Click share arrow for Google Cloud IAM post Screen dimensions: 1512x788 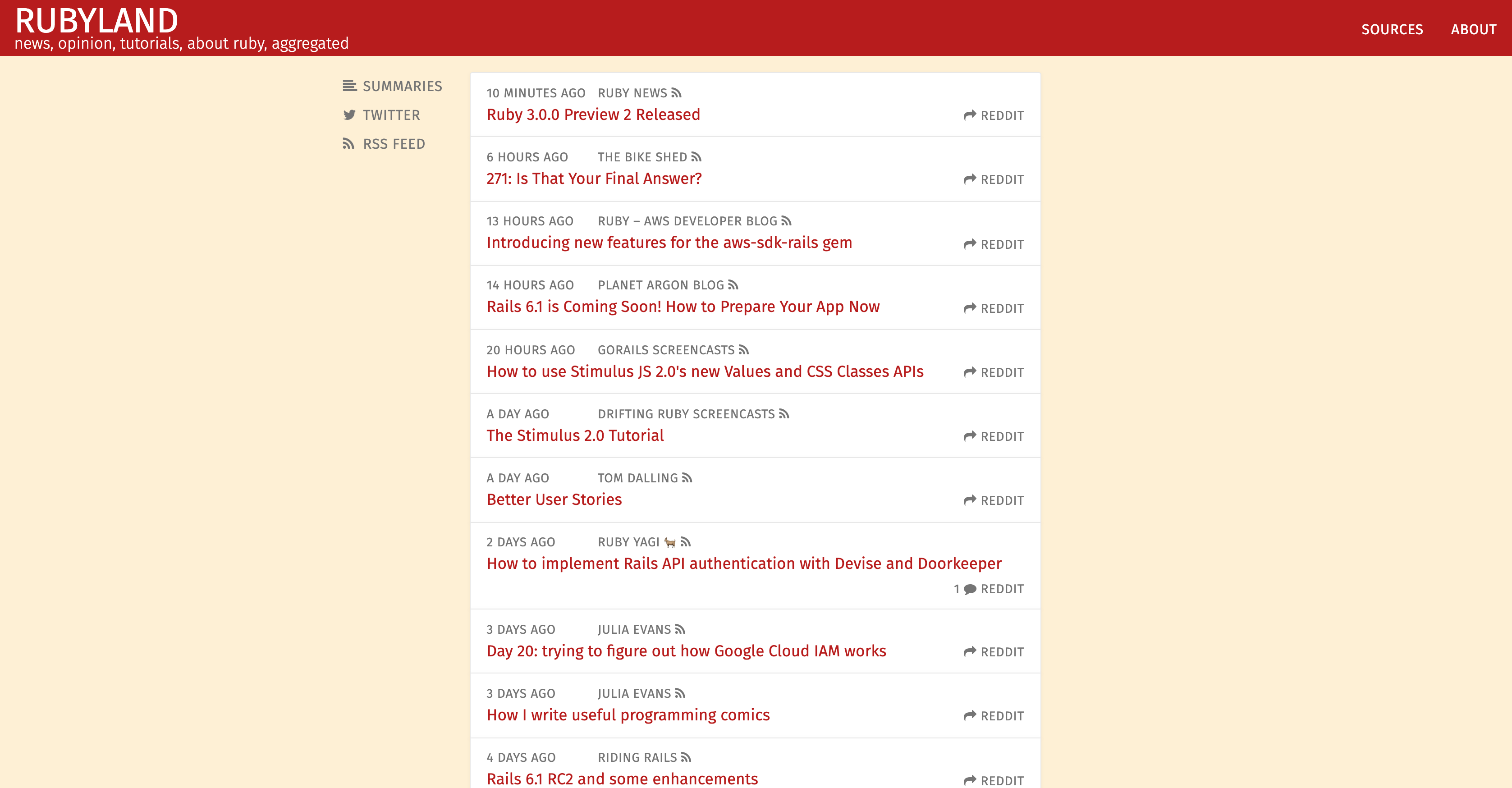(x=970, y=651)
